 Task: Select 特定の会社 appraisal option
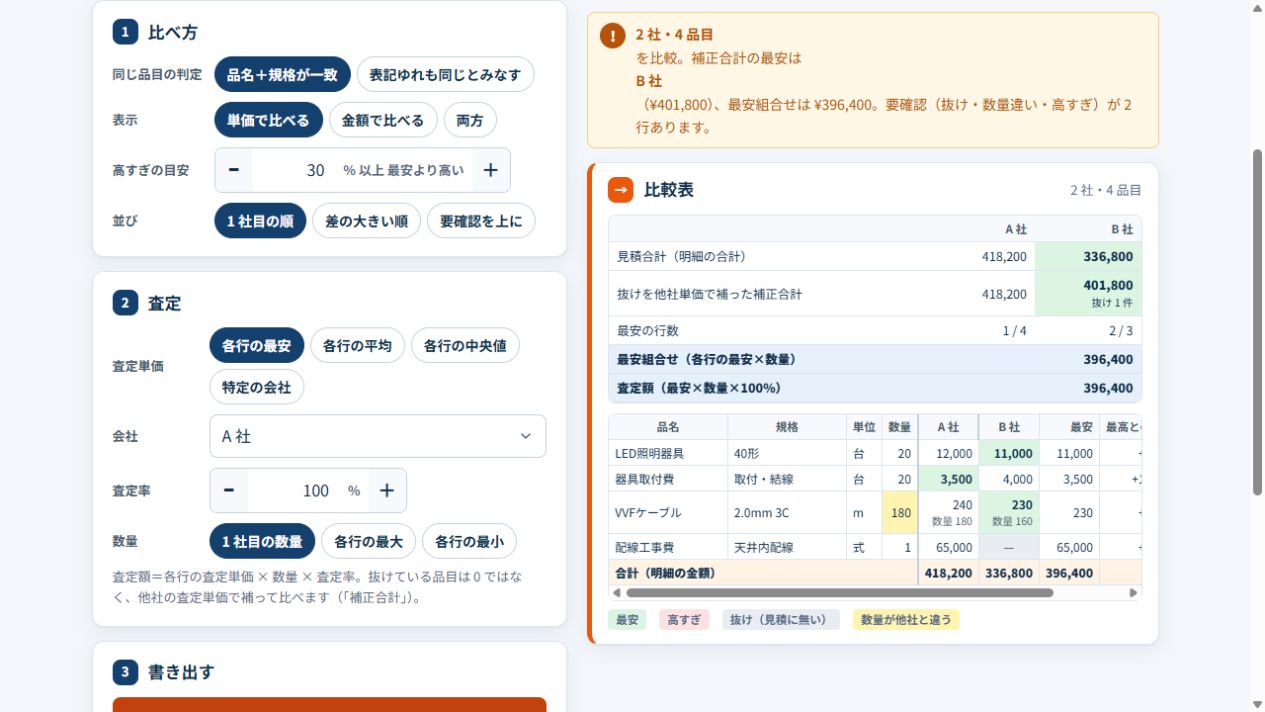pos(256,387)
